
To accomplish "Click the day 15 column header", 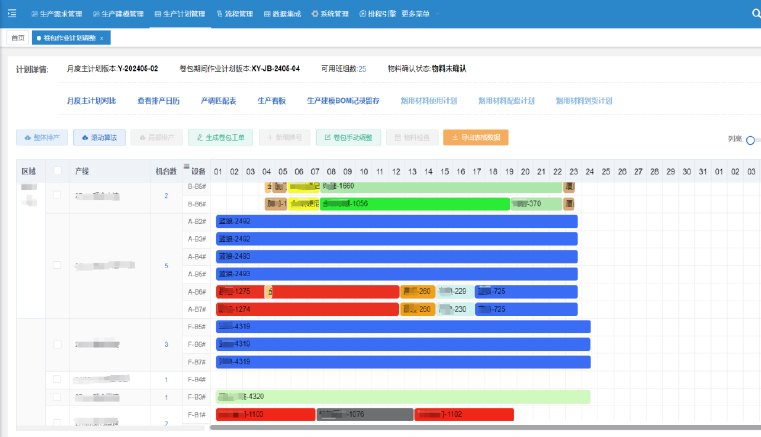I will [445, 171].
